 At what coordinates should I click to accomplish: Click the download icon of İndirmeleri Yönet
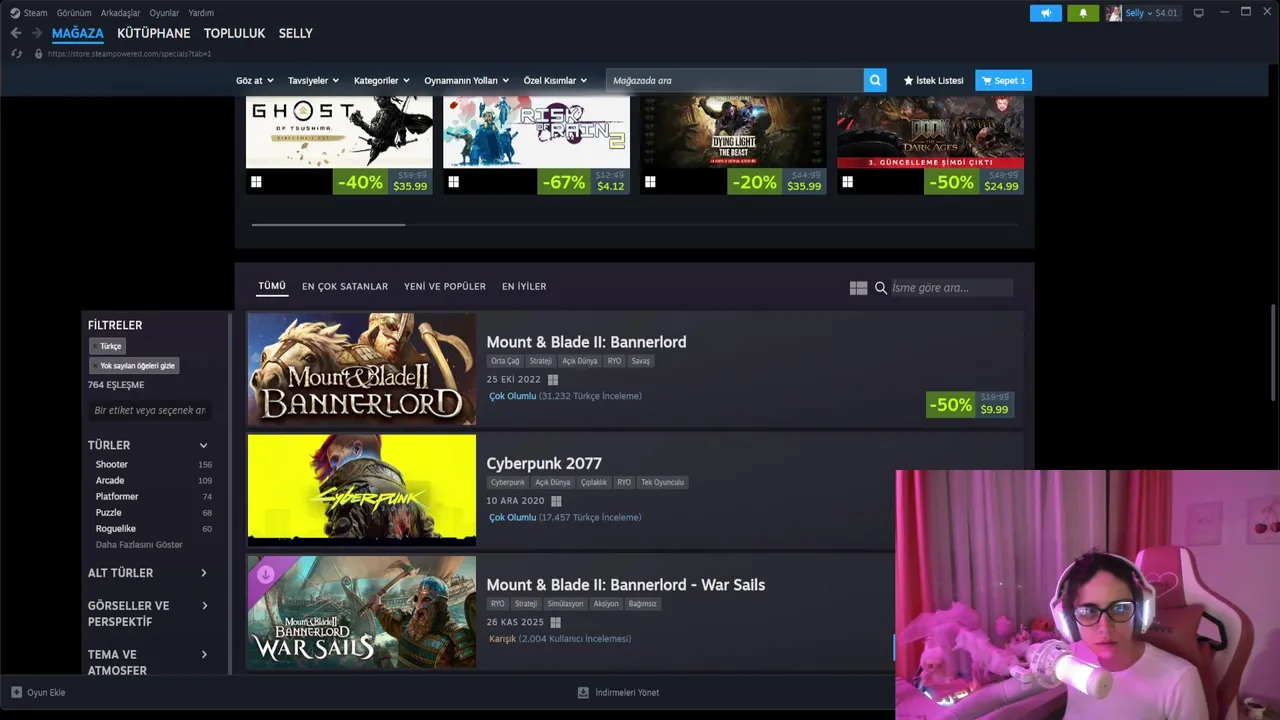pyautogui.click(x=583, y=692)
